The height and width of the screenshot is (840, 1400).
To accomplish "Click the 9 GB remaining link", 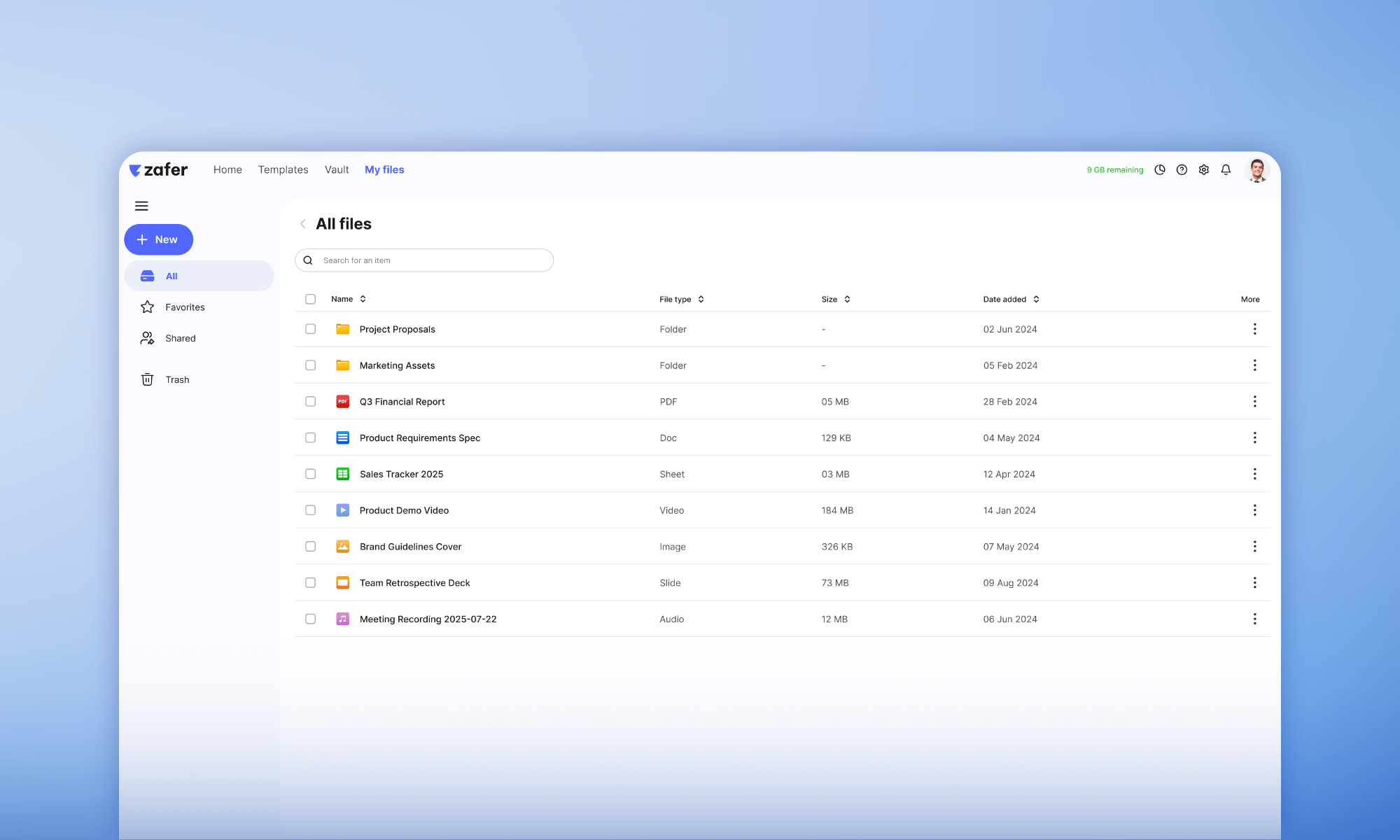I will click(x=1114, y=170).
